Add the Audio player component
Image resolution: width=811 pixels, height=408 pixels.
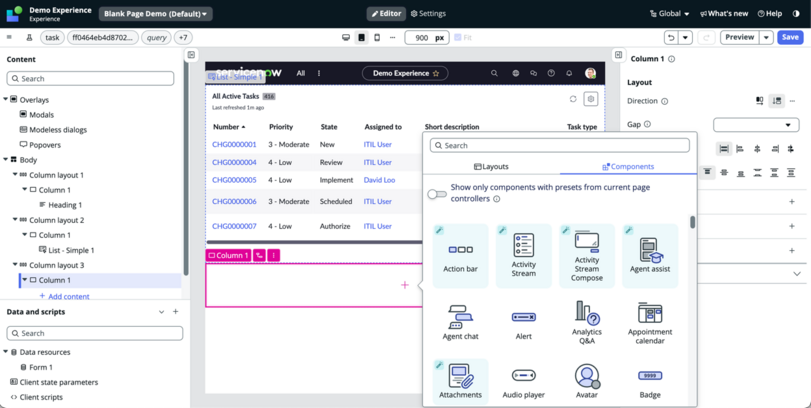523,382
